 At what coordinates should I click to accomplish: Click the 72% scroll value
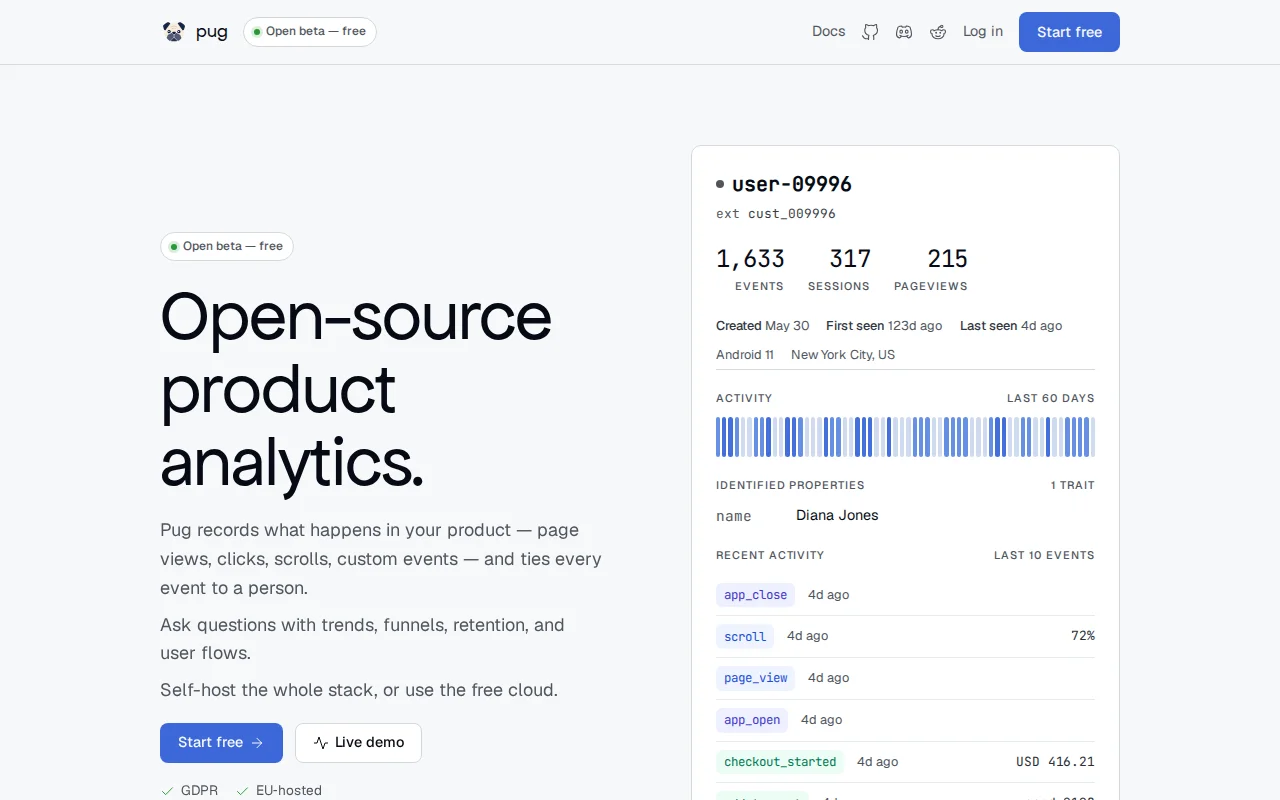(1083, 636)
